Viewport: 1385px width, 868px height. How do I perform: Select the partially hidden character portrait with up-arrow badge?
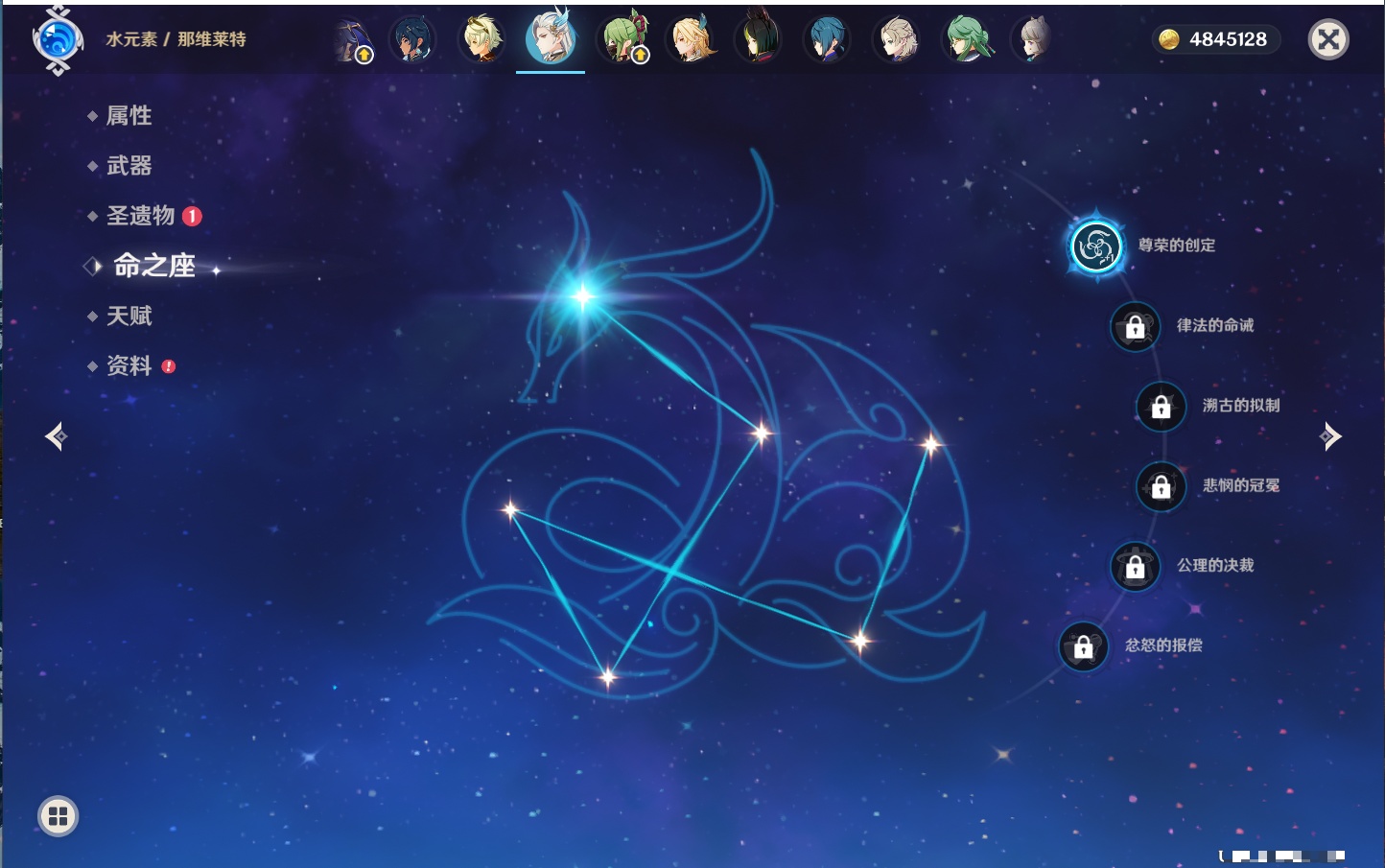click(x=355, y=40)
